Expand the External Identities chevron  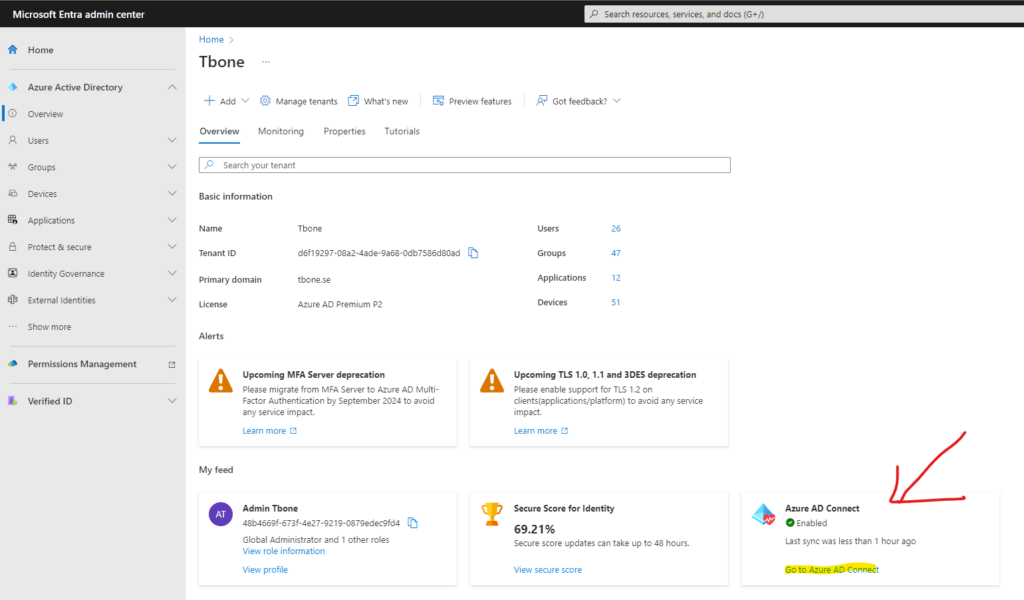click(172, 300)
